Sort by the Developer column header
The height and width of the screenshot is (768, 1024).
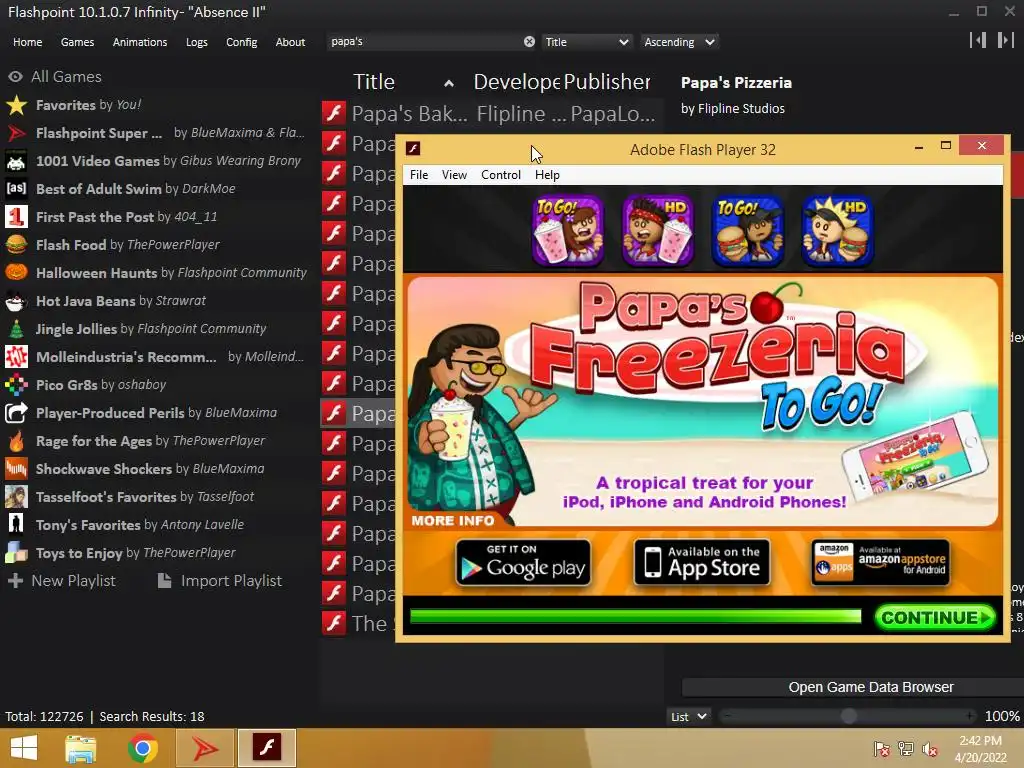[517, 82]
